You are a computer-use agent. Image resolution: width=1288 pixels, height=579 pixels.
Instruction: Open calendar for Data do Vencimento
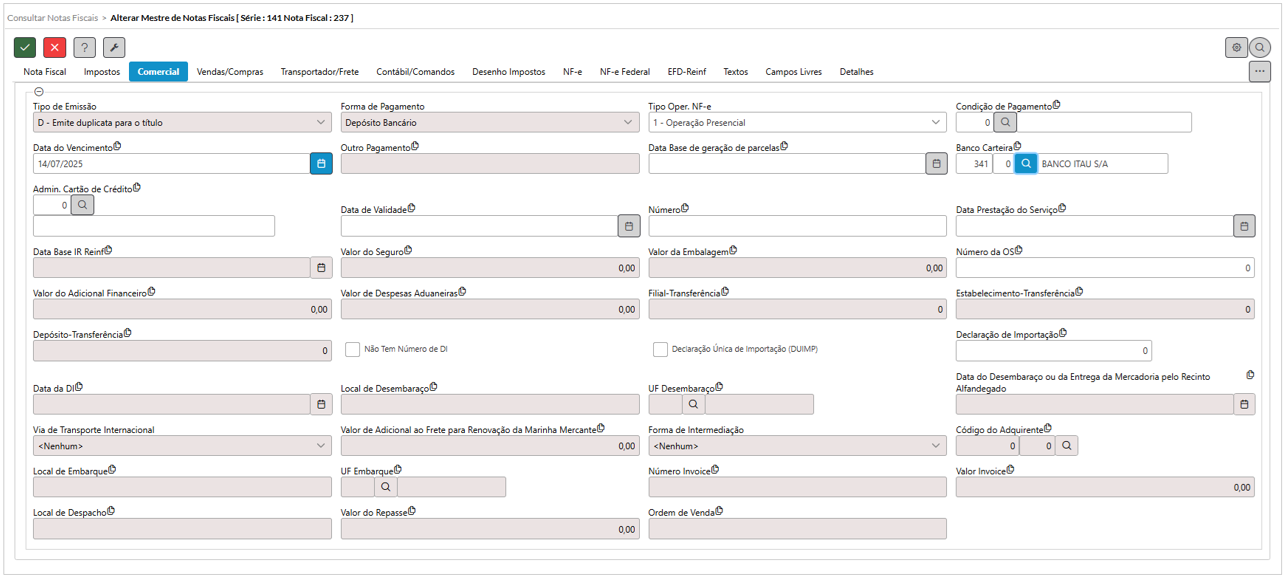pos(321,163)
